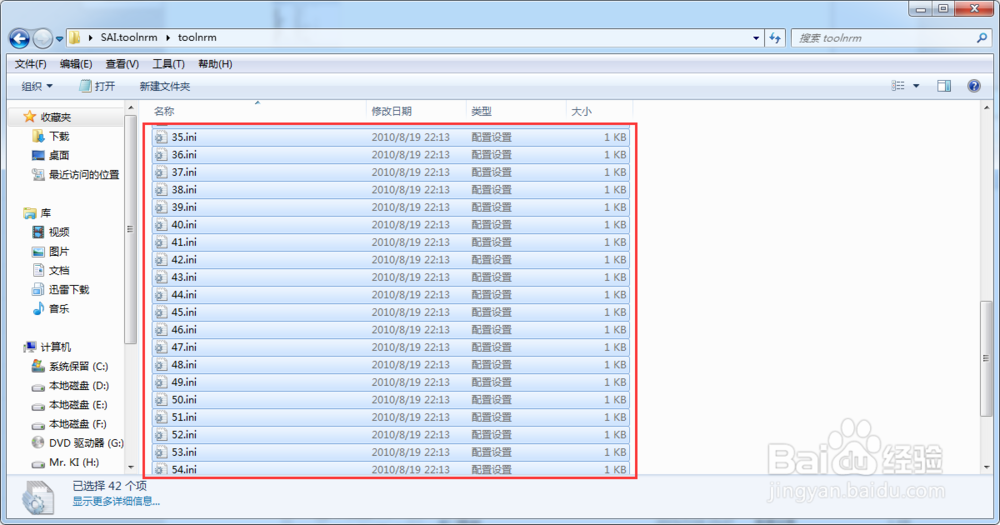Select 计算机 in navigation pane

[x=55, y=347]
